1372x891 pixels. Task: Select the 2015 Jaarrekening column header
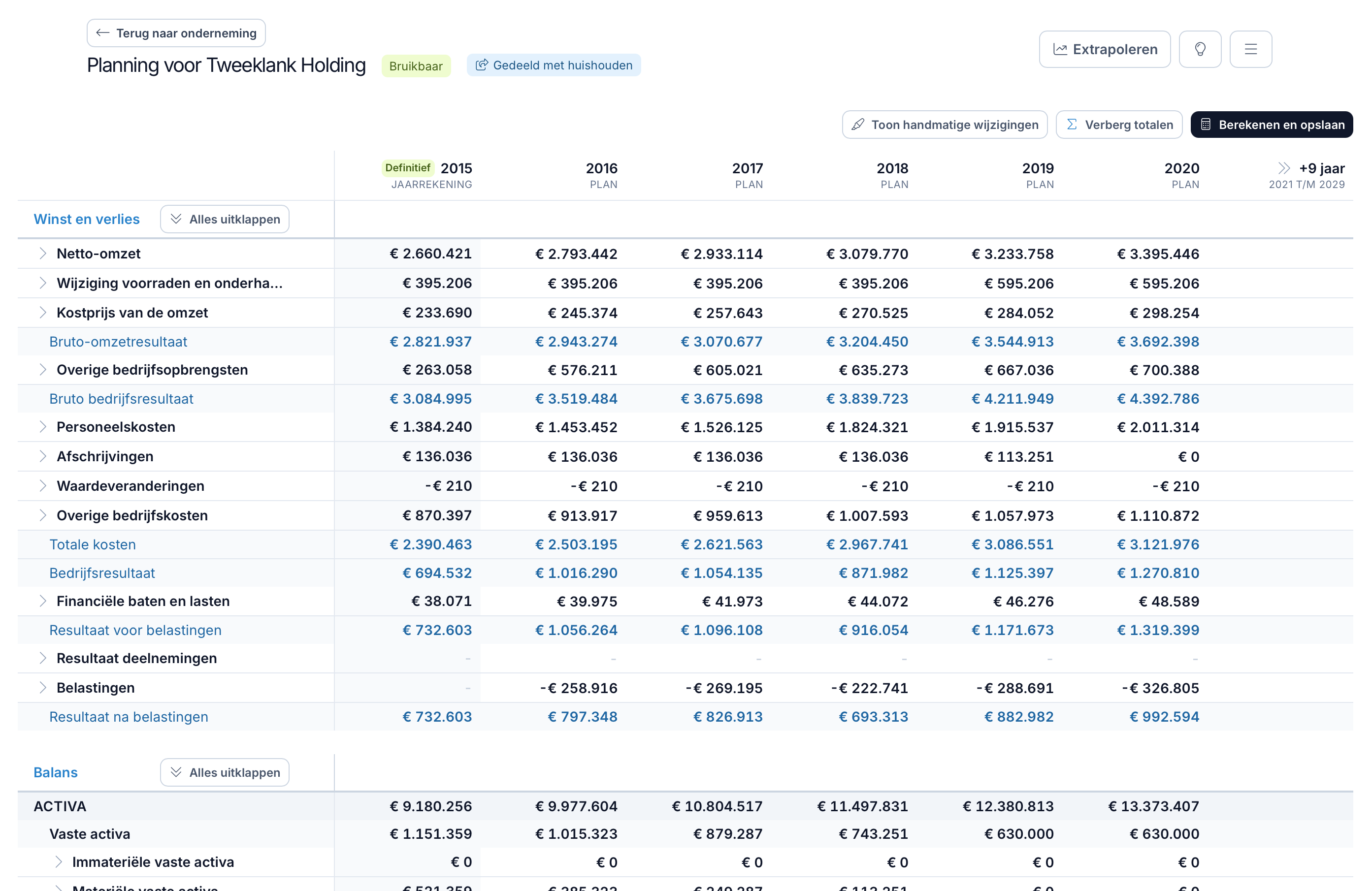coord(426,175)
